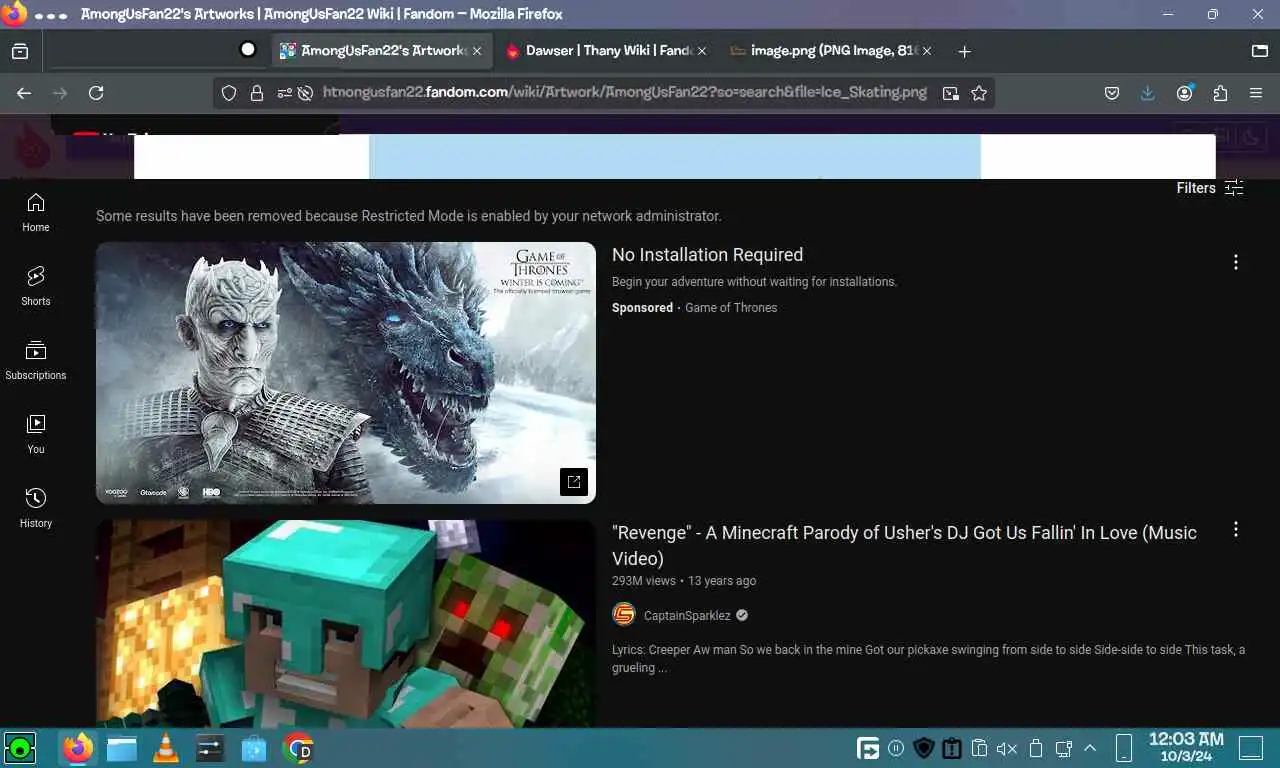Close the image.png tab
The width and height of the screenshot is (1280, 768).
[927, 51]
